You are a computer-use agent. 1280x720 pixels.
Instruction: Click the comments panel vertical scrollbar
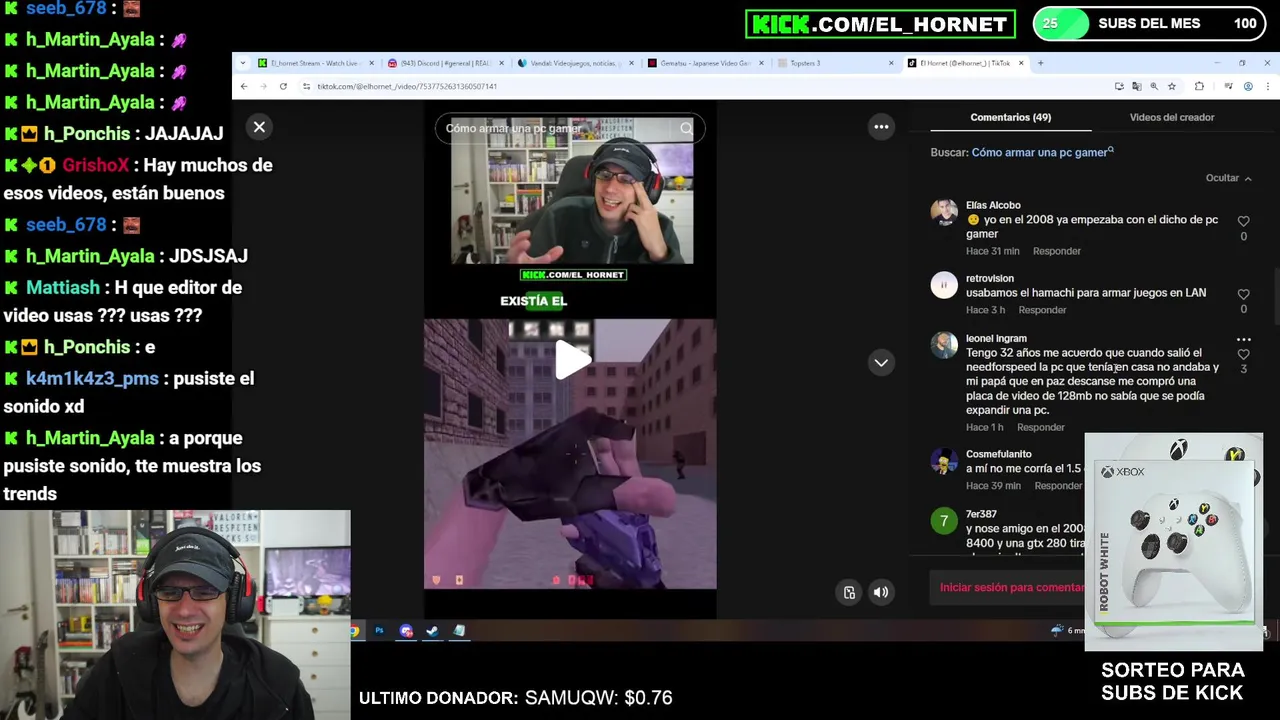tap(1276, 297)
